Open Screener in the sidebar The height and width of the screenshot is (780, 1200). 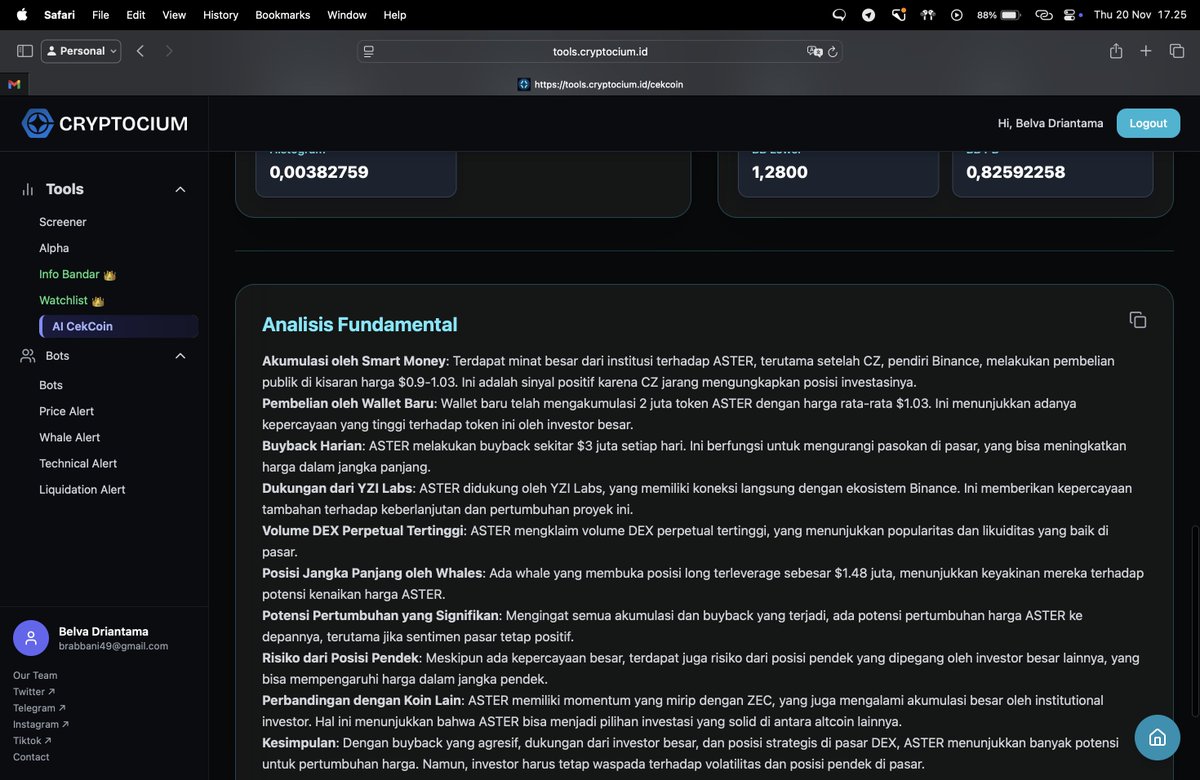click(63, 222)
